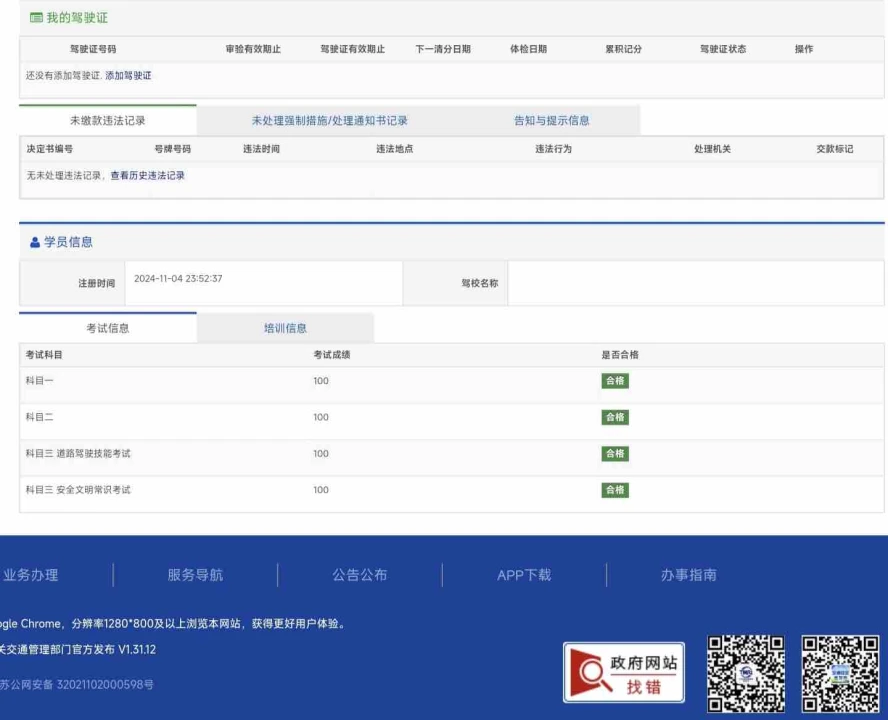Open the 告知与提示信息 tab
The width and height of the screenshot is (888, 720).
pyautogui.click(x=552, y=121)
